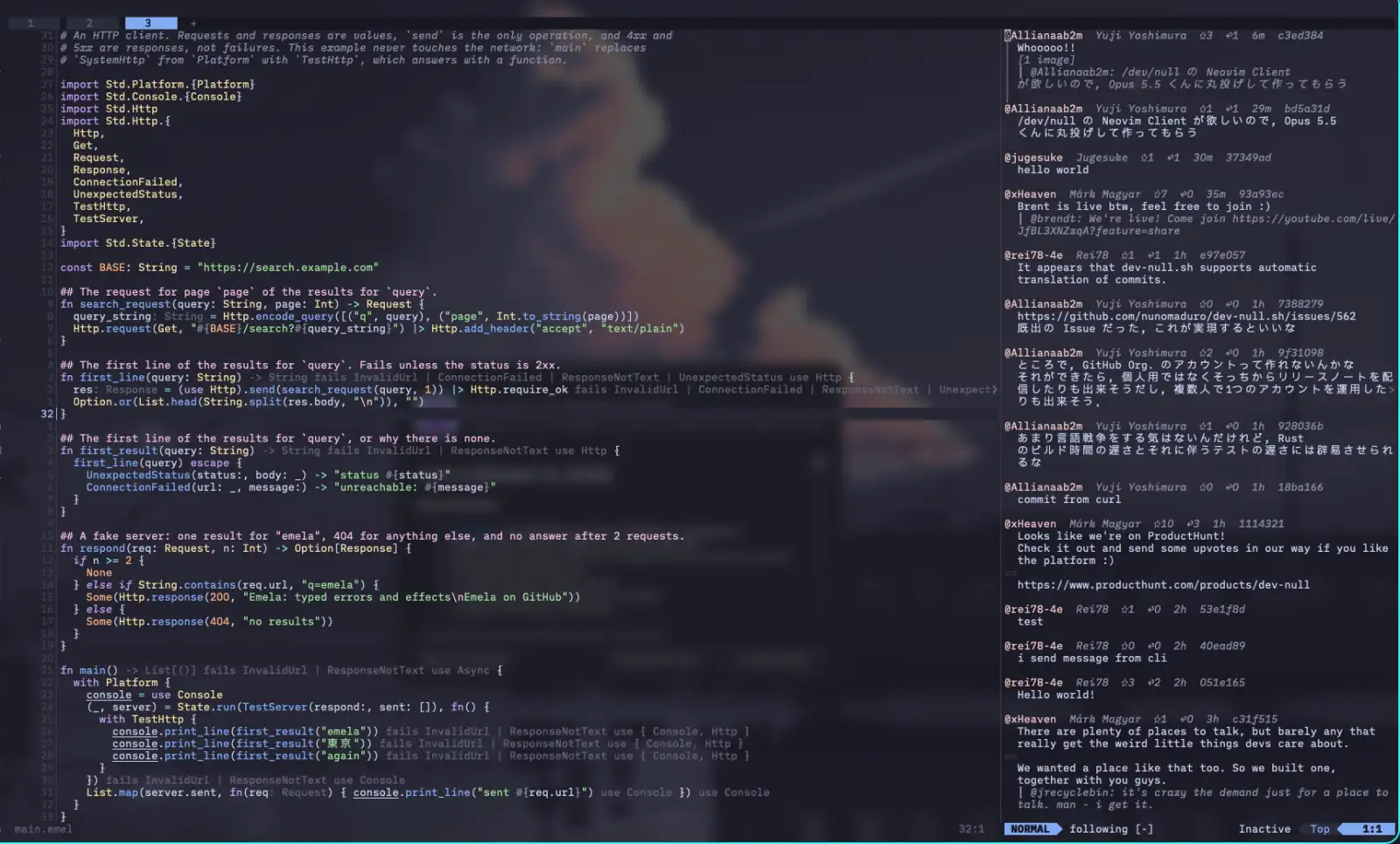Select the active tab 3

click(x=150, y=23)
